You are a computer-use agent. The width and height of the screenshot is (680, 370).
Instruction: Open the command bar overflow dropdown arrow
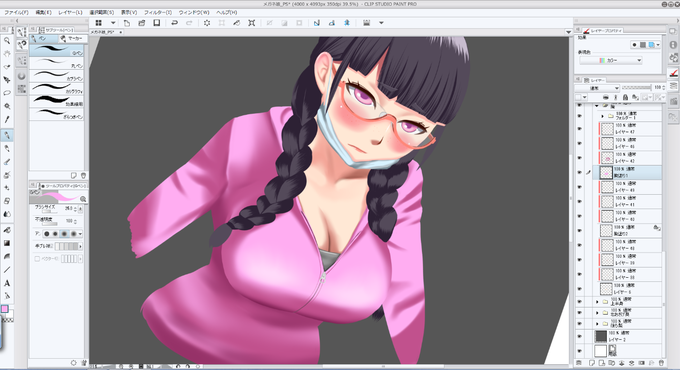(x=381, y=23)
